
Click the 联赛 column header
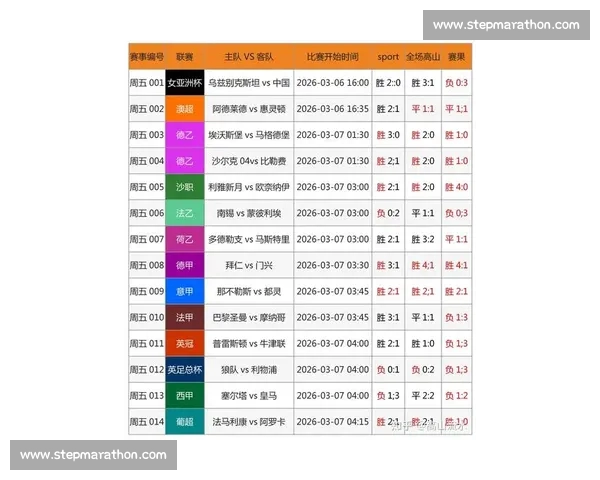[x=184, y=57]
